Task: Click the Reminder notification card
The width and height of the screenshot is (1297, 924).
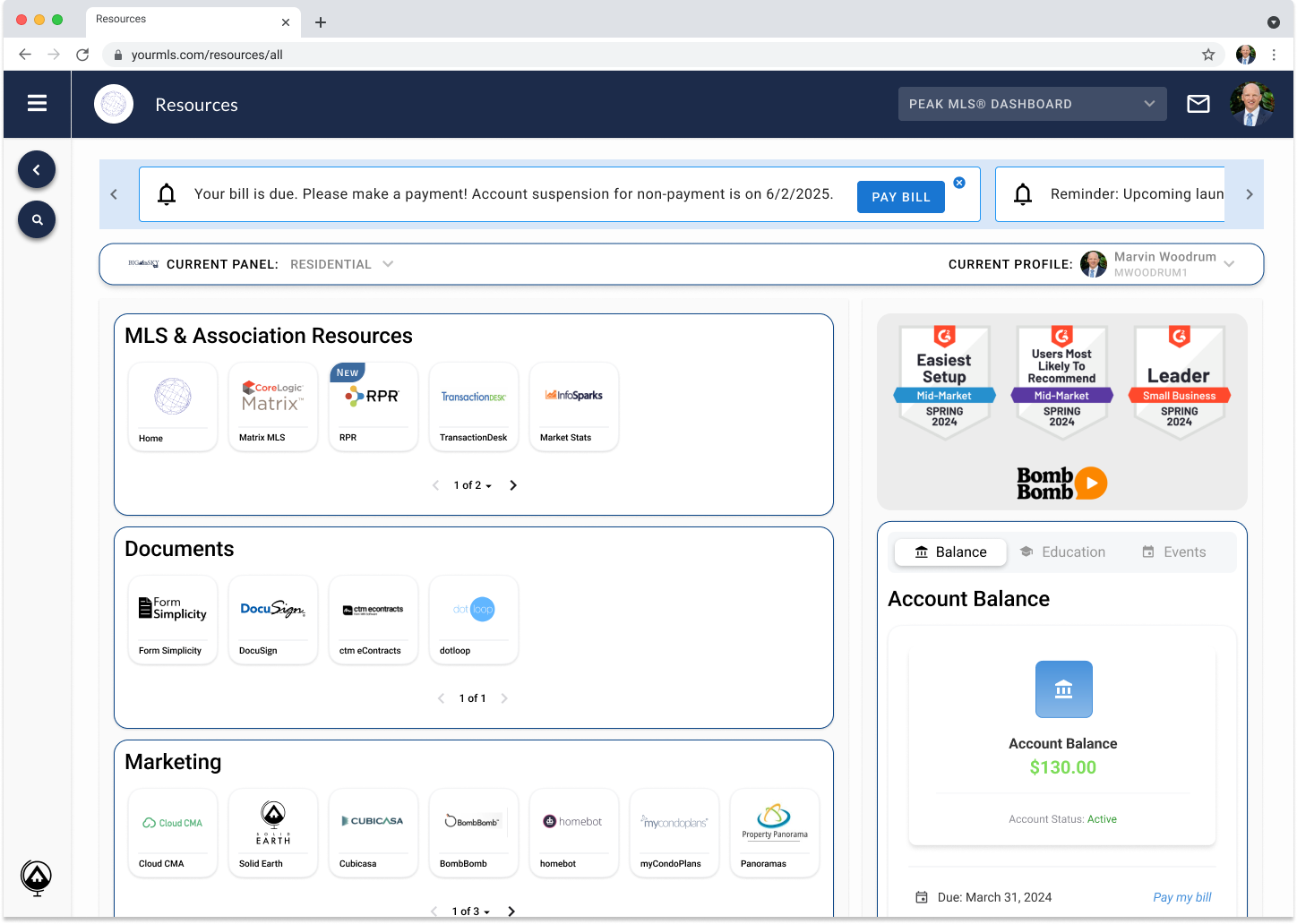Action: pyautogui.click(x=1111, y=194)
